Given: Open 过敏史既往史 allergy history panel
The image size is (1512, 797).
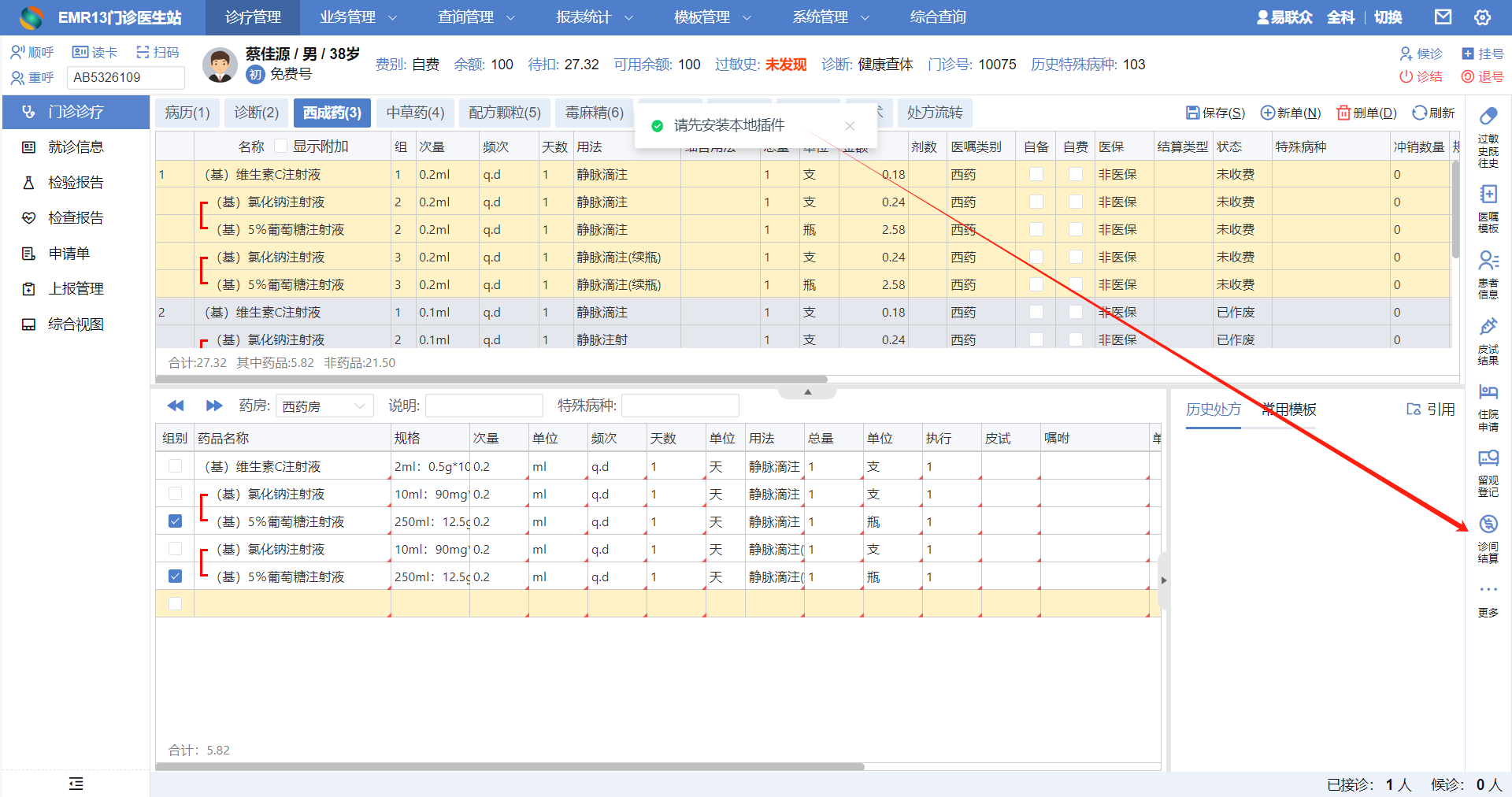Looking at the screenshot, I should point(1488,137).
